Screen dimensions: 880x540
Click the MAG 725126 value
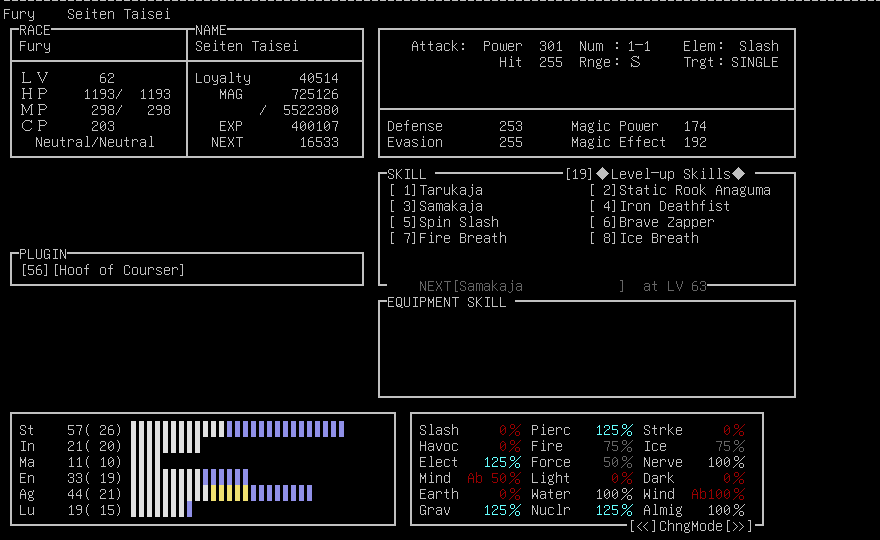click(315, 94)
